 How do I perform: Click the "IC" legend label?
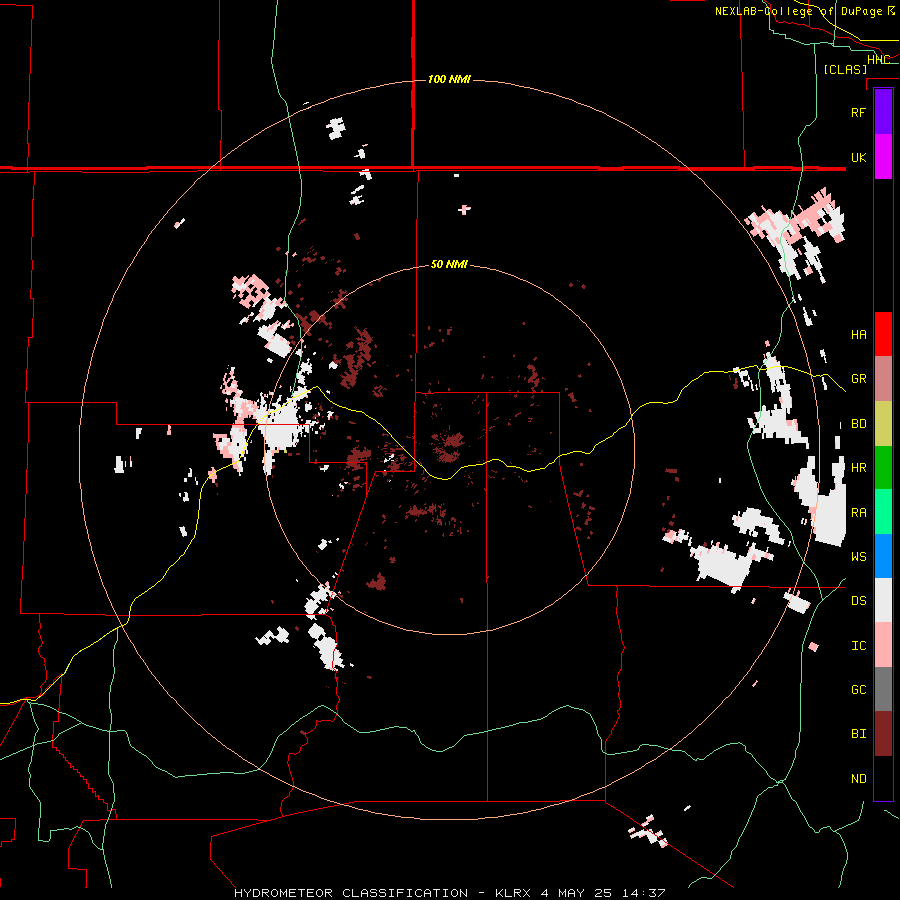click(x=858, y=646)
